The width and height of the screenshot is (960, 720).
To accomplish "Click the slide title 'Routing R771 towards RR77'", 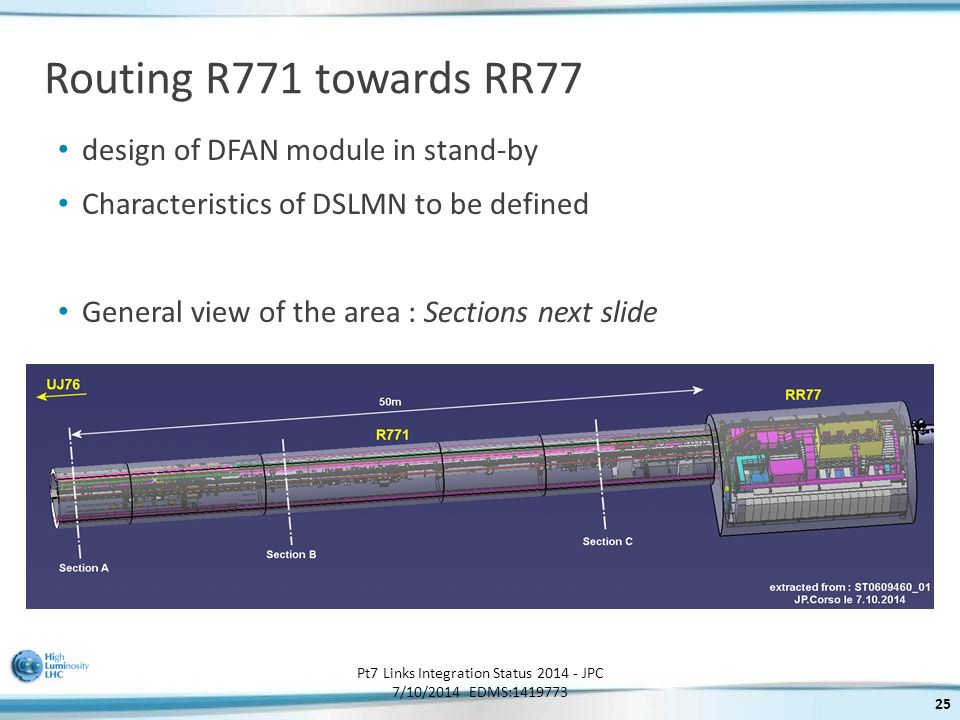I will [x=313, y=78].
